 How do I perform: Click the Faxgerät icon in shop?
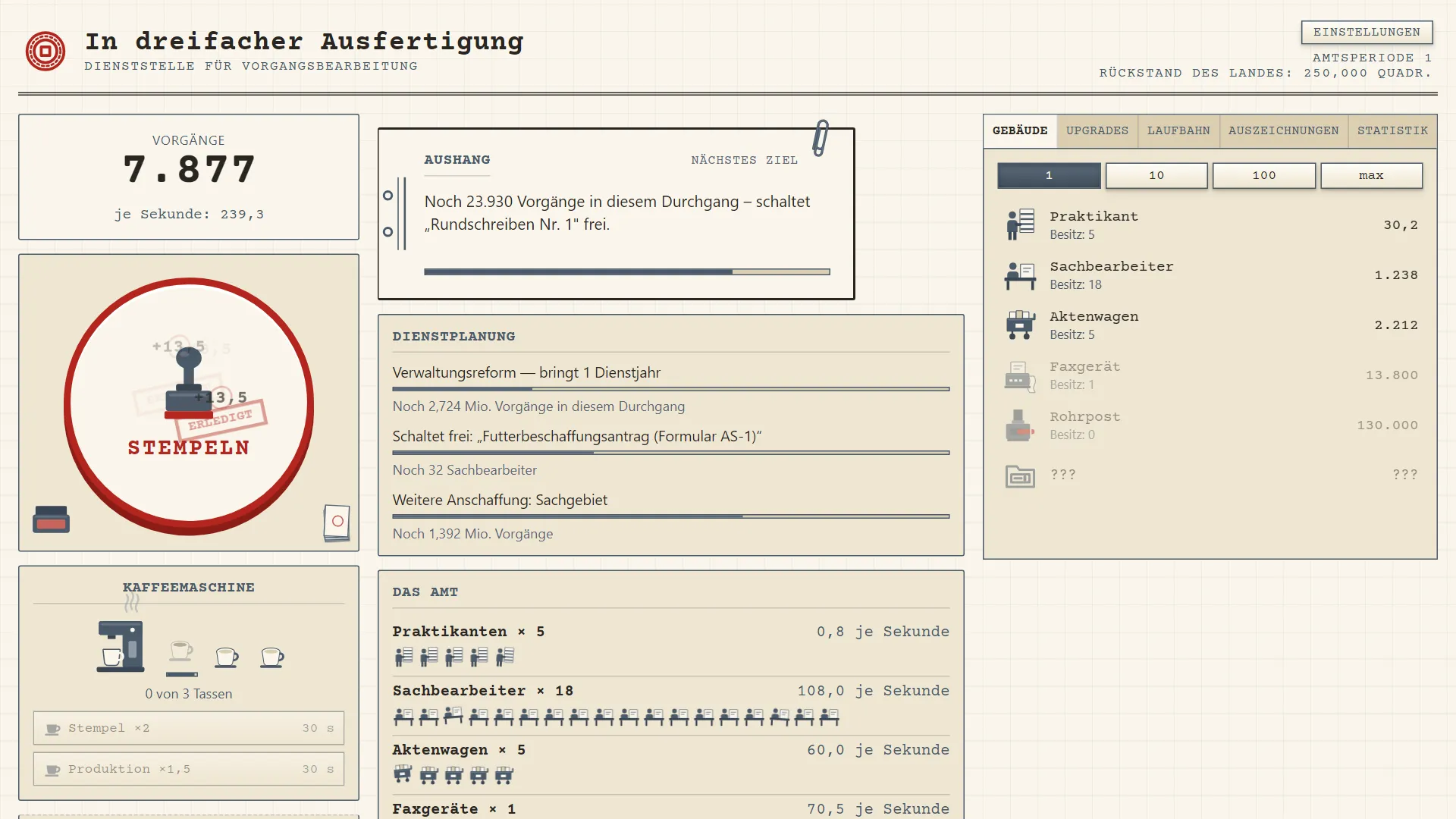pos(1020,375)
